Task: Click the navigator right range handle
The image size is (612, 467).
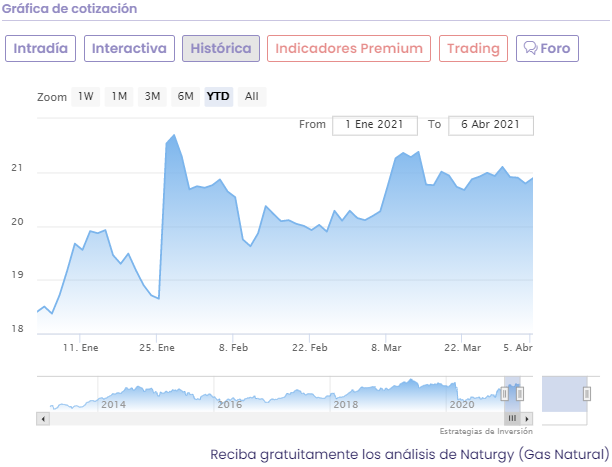Action: click(x=520, y=394)
